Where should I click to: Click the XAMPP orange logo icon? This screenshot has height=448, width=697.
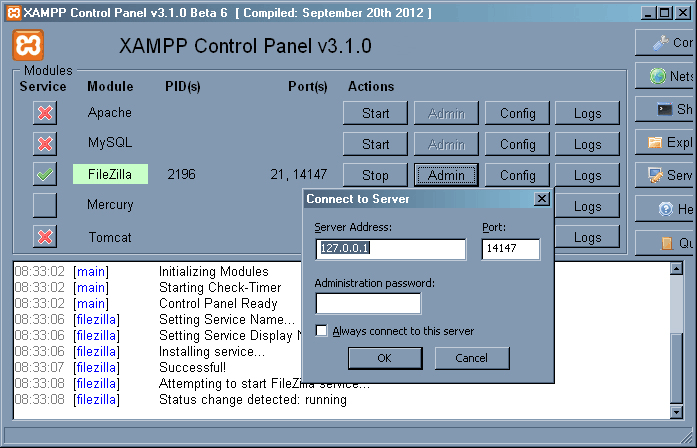pos(28,45)
